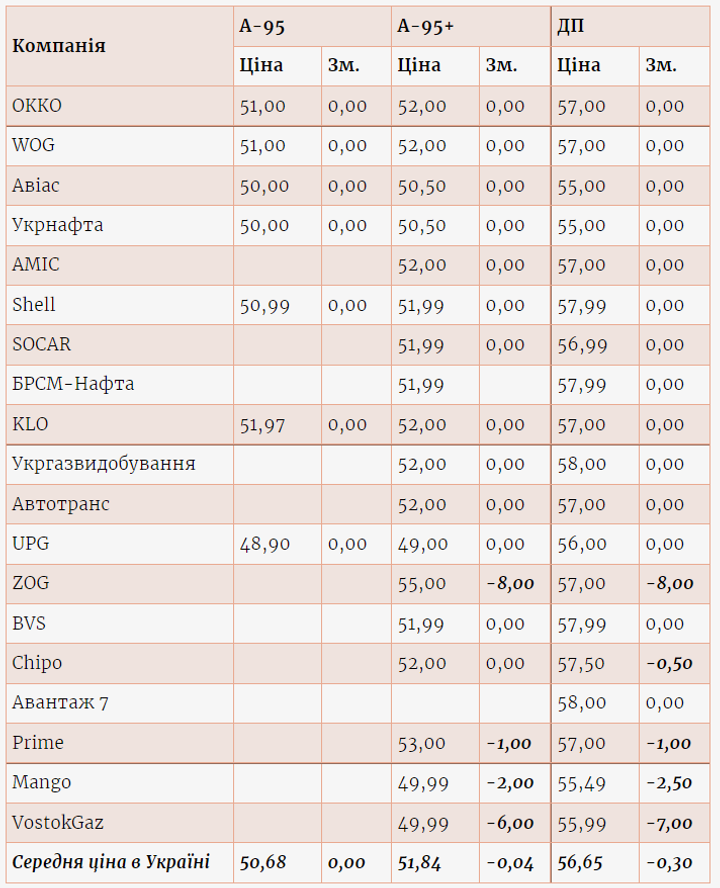
Task: Click the Chipo change value -0,50
Action: [668, 664]
